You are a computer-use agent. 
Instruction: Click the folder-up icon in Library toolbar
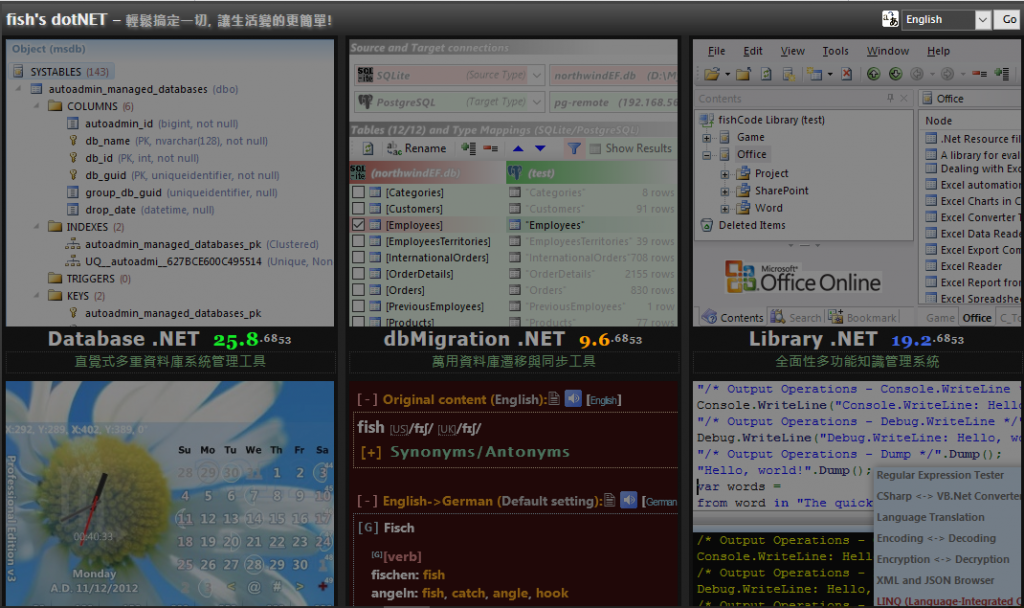[x=744, y=74]
